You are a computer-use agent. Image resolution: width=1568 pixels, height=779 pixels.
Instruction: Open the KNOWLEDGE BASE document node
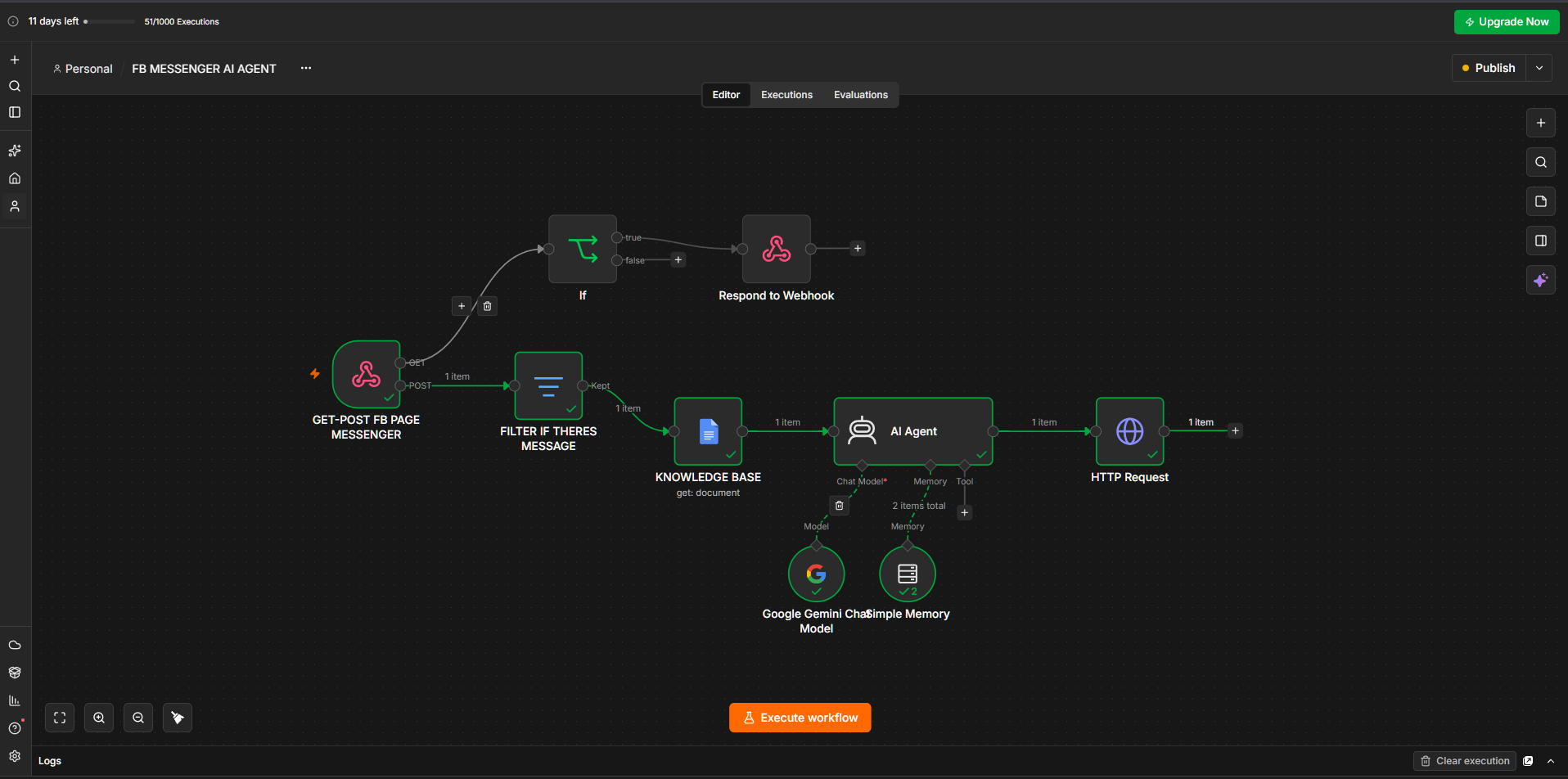(709, 431)
